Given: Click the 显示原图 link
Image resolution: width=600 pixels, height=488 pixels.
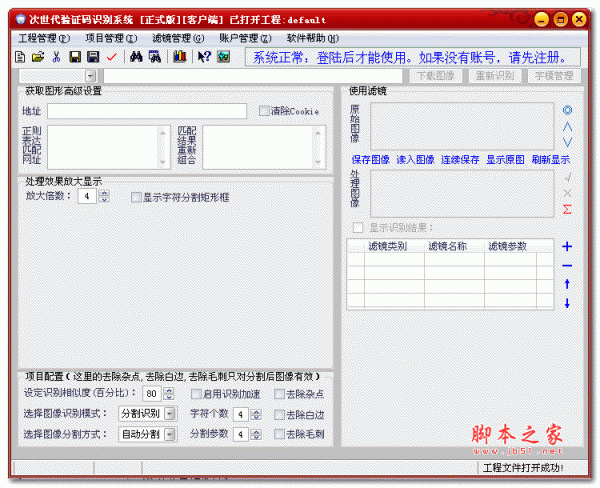Looking at the screenshot, I should 505,160.
